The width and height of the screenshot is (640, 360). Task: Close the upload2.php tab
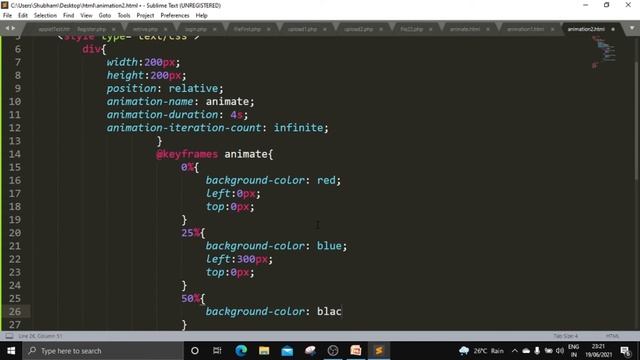[381, 29]
